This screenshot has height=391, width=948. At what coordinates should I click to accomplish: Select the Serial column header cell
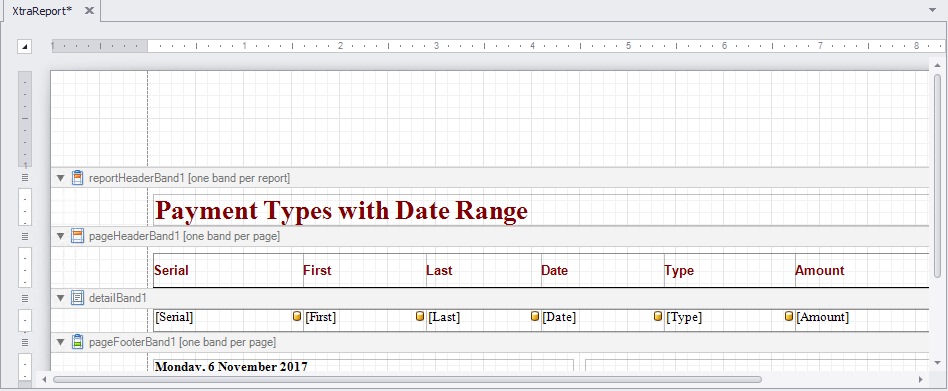[x=228, y=270]
